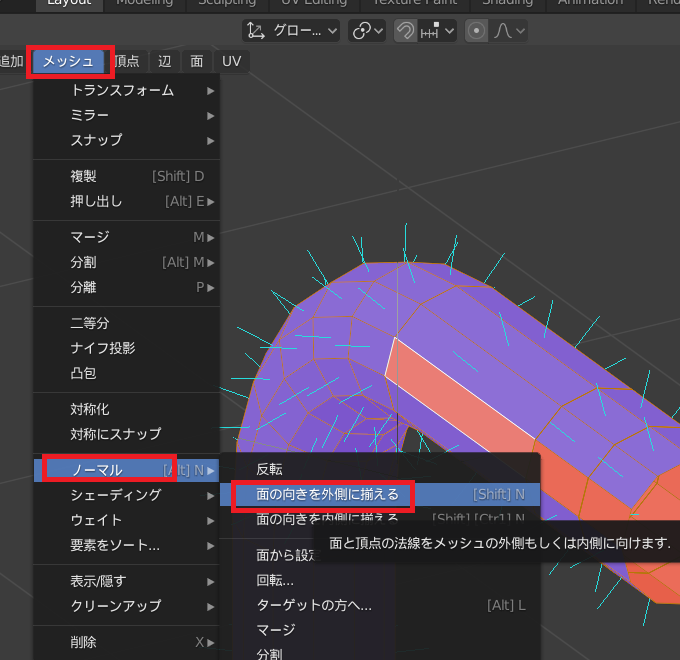Image resolution: width=680 pixels, height=660 pixels.
Task: Choose 反転 in the normals submenu
Action: click(x=380, y=469)
